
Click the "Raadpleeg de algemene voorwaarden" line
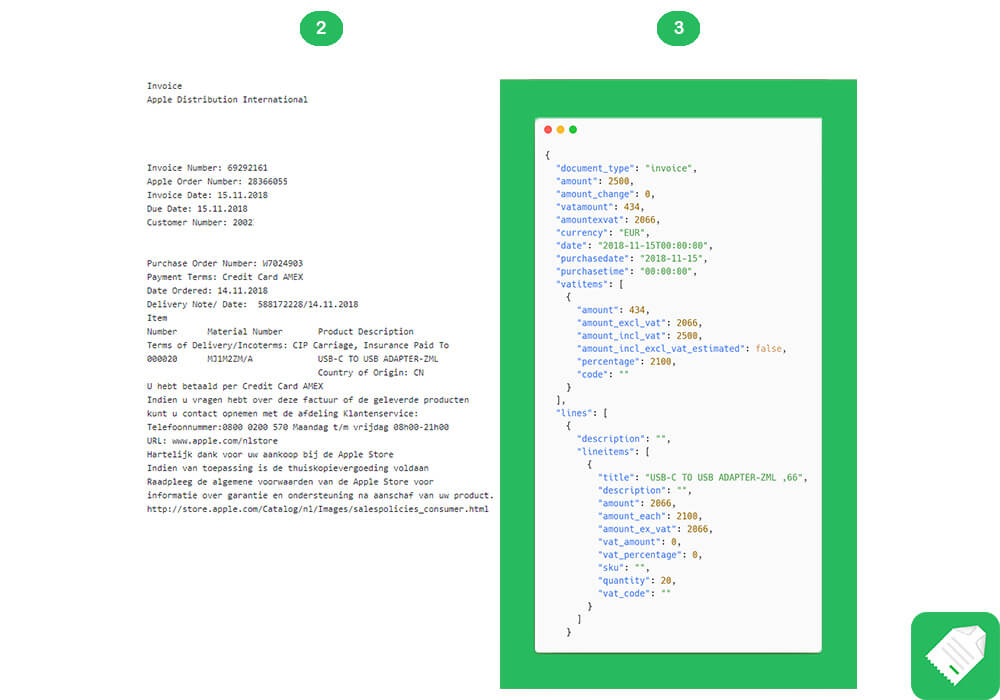pos(290,482)
